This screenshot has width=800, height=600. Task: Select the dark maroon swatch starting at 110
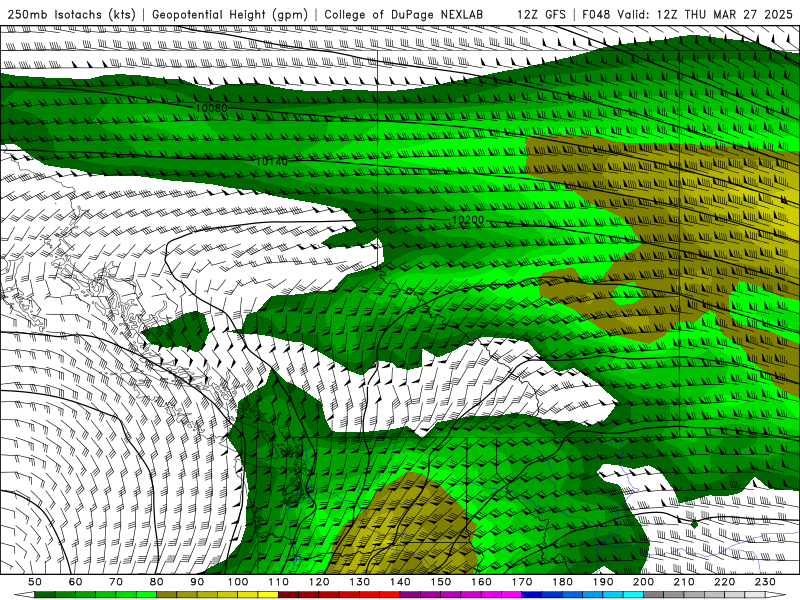pos(288,595)
